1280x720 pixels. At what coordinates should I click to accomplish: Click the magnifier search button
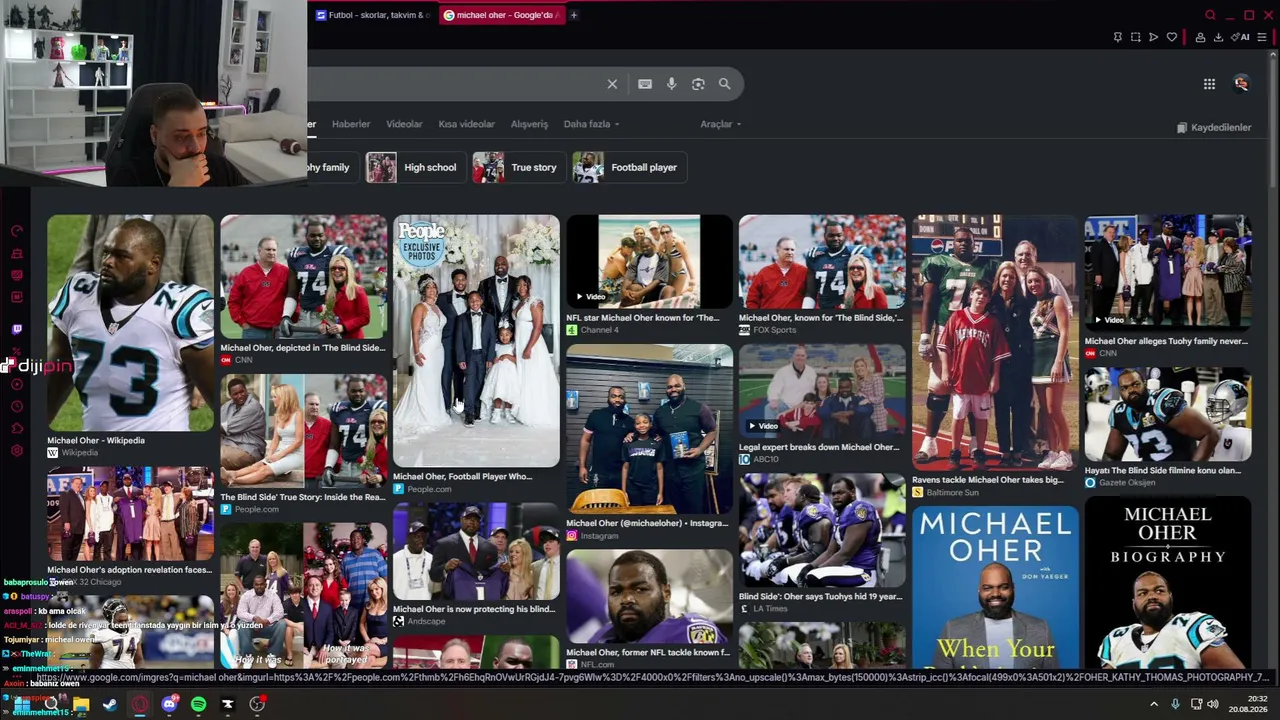pos(724,84)
